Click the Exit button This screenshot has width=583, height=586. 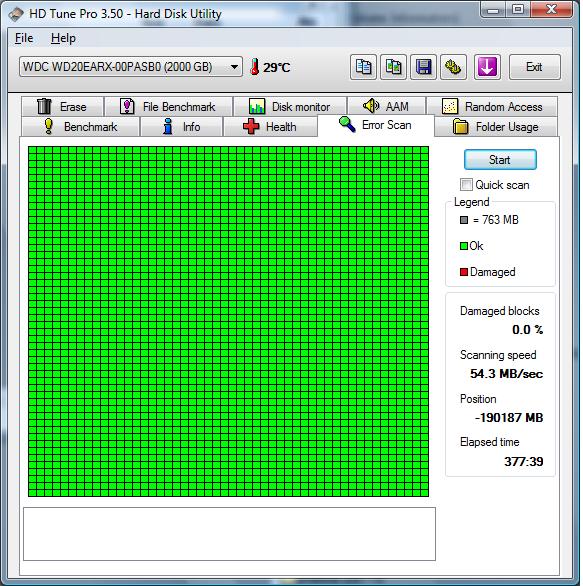click(x=534, y=67)
